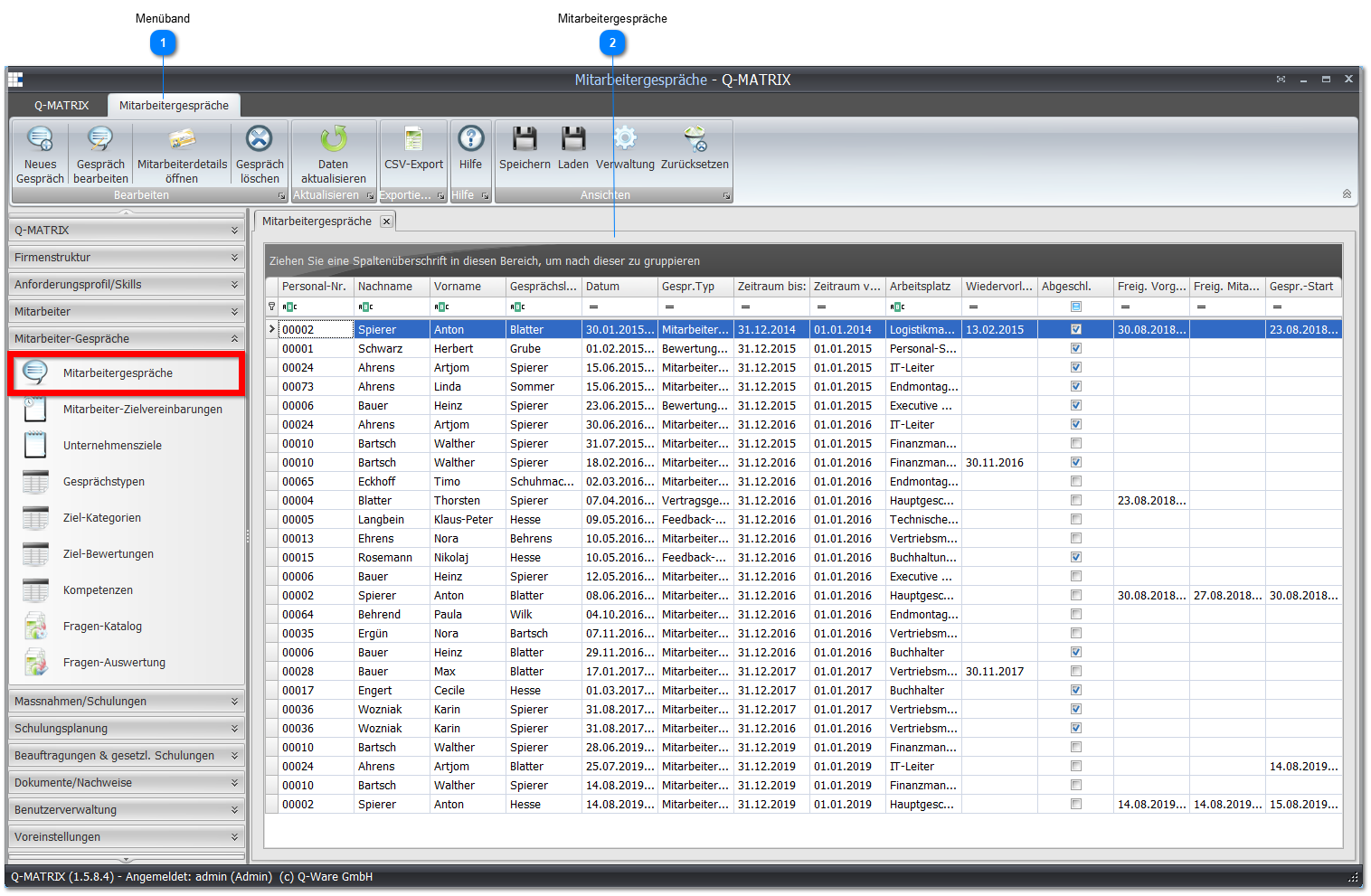The height and width of the screenshot is (896, 1371).
Task: Select the Mitarbeitergespräche ribbon tab
Action: coord(174,106)
